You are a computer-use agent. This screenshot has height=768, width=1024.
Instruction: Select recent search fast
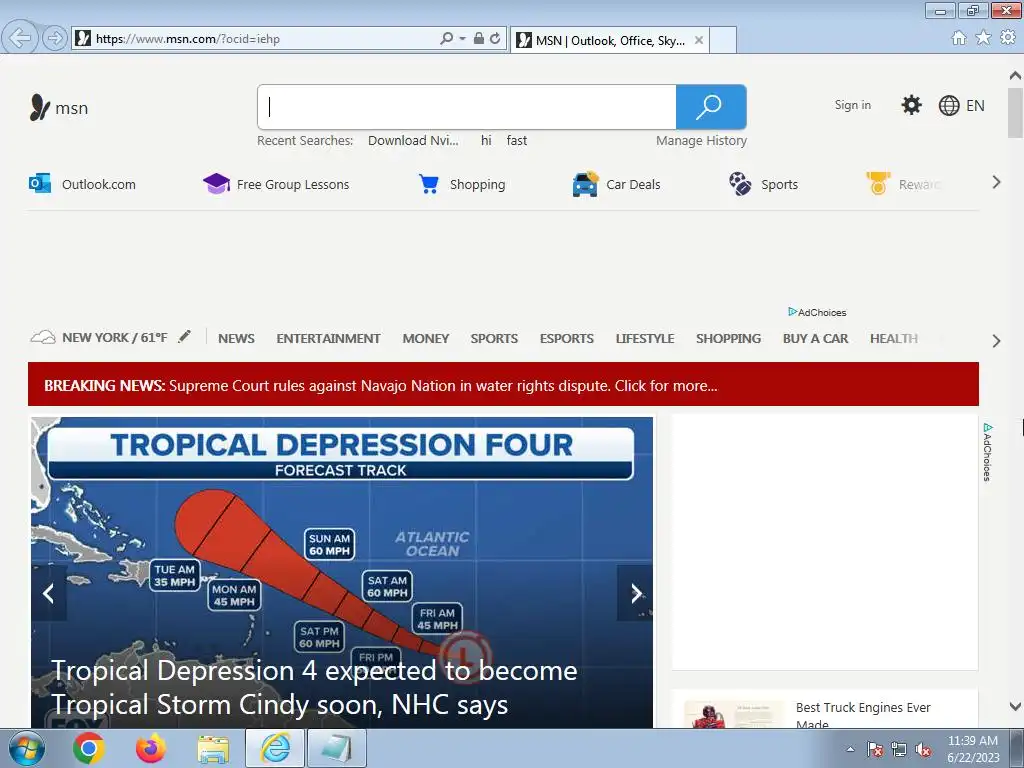[x=517, y=140]
